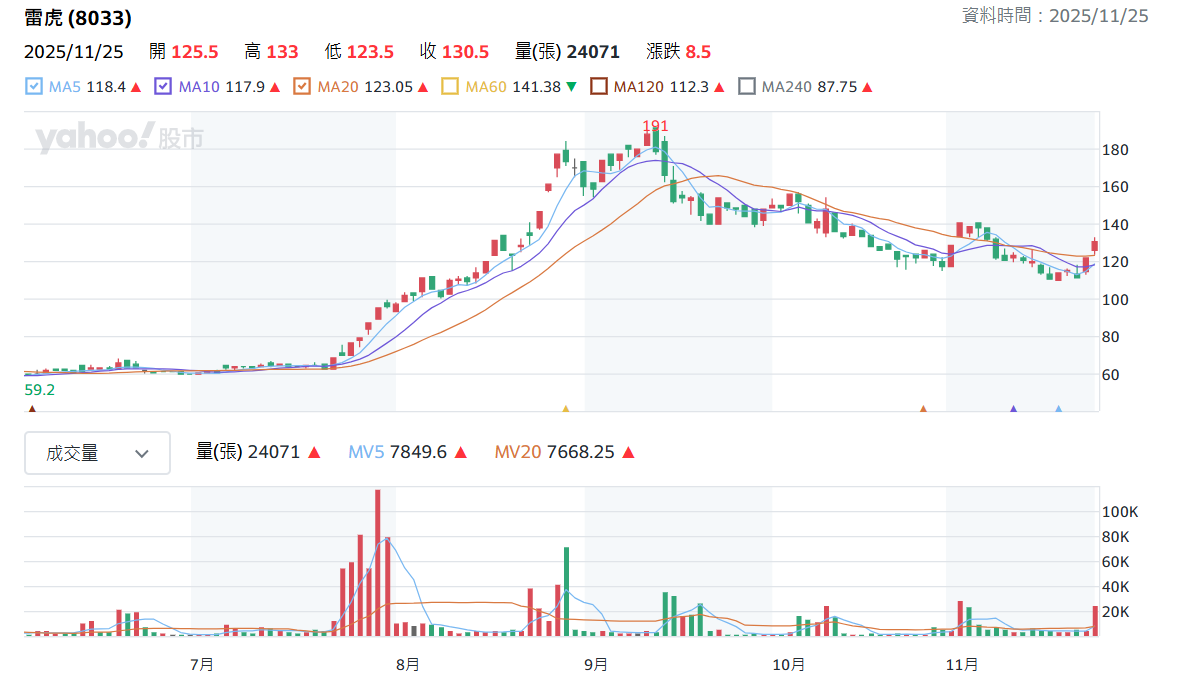Click the 191 peak price label
1177x682 pixels.
(x=655, y=125)
